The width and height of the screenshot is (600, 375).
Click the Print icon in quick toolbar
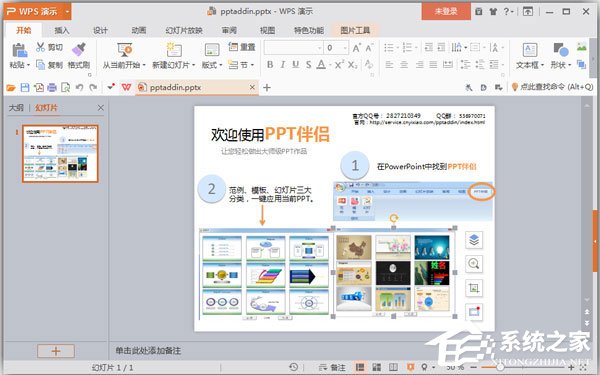pos(52,88)
